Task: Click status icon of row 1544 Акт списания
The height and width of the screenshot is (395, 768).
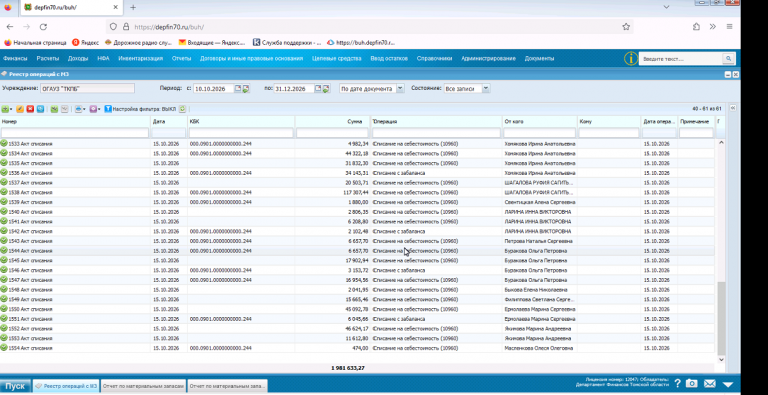Action: [x=4, y=250]
